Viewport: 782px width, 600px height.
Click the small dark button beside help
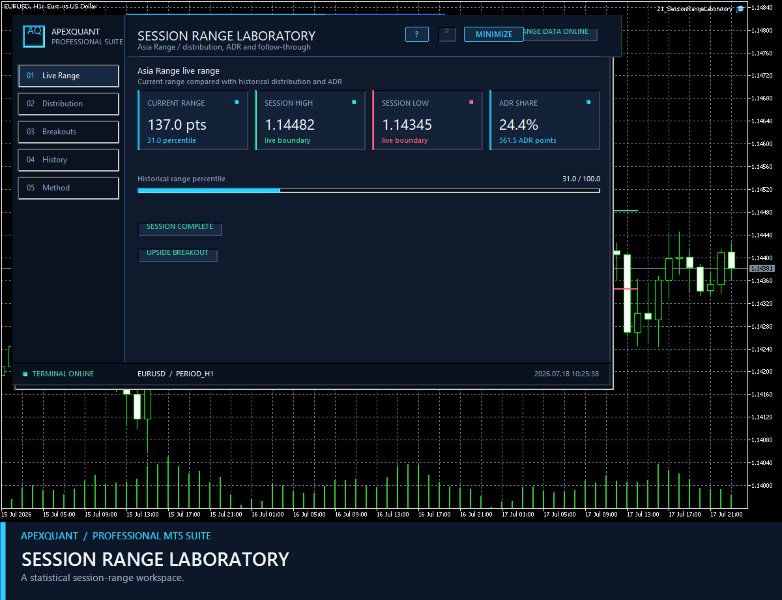[447, 34]
